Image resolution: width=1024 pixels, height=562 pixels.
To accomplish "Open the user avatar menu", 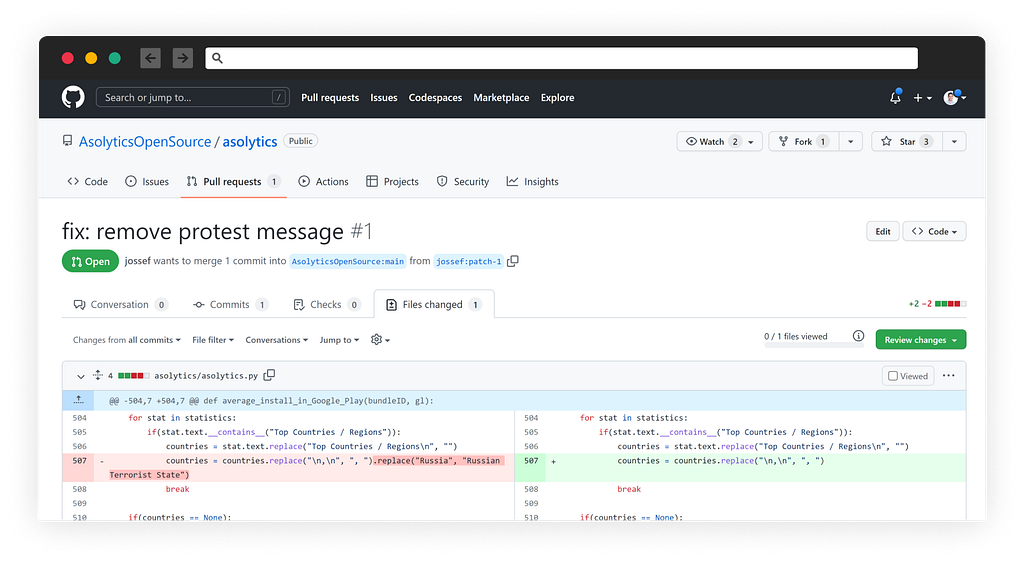I will click(954, 97).
